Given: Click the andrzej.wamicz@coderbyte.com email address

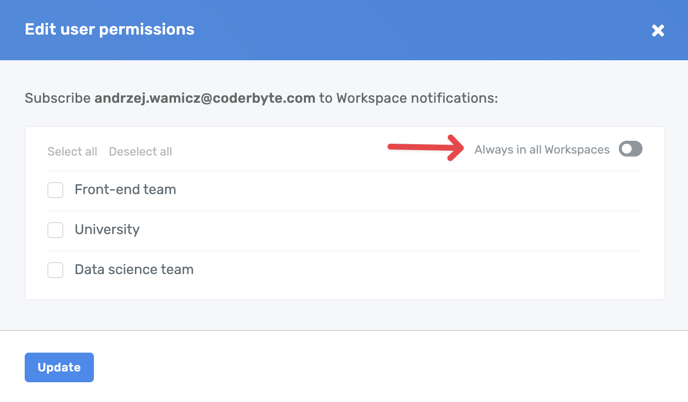Looking at the screenshot, I should pos(205,98).
